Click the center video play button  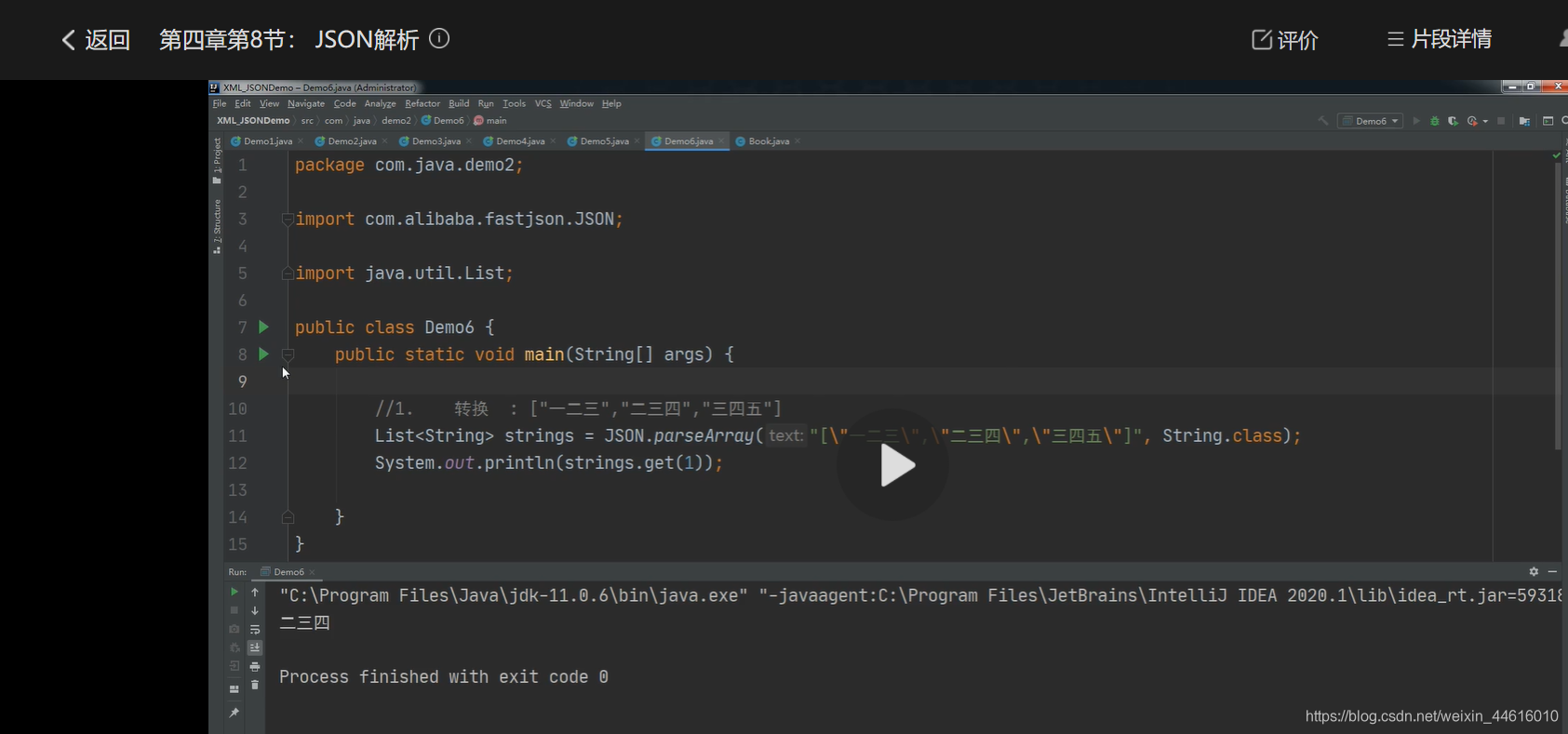[892, 465]
